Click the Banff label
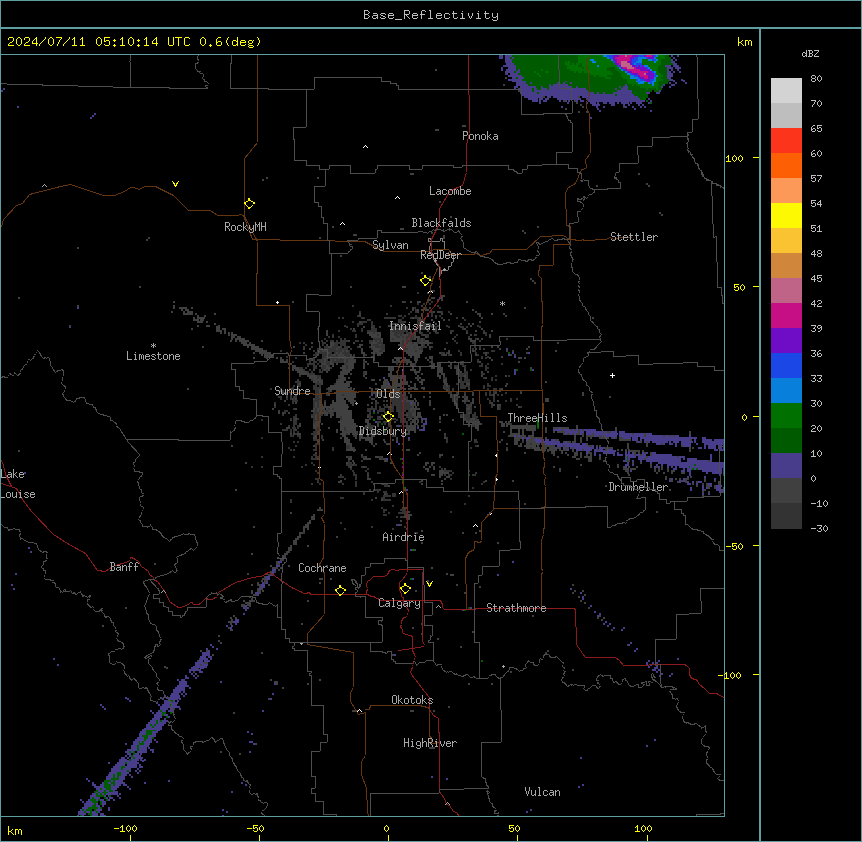 (x=124, y=567)
